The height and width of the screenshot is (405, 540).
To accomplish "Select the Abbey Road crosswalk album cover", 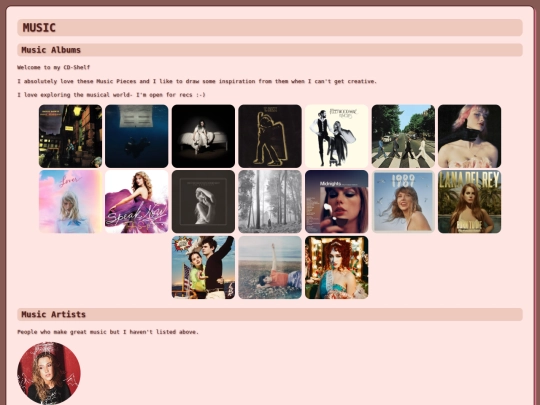I will pos(403,136).
